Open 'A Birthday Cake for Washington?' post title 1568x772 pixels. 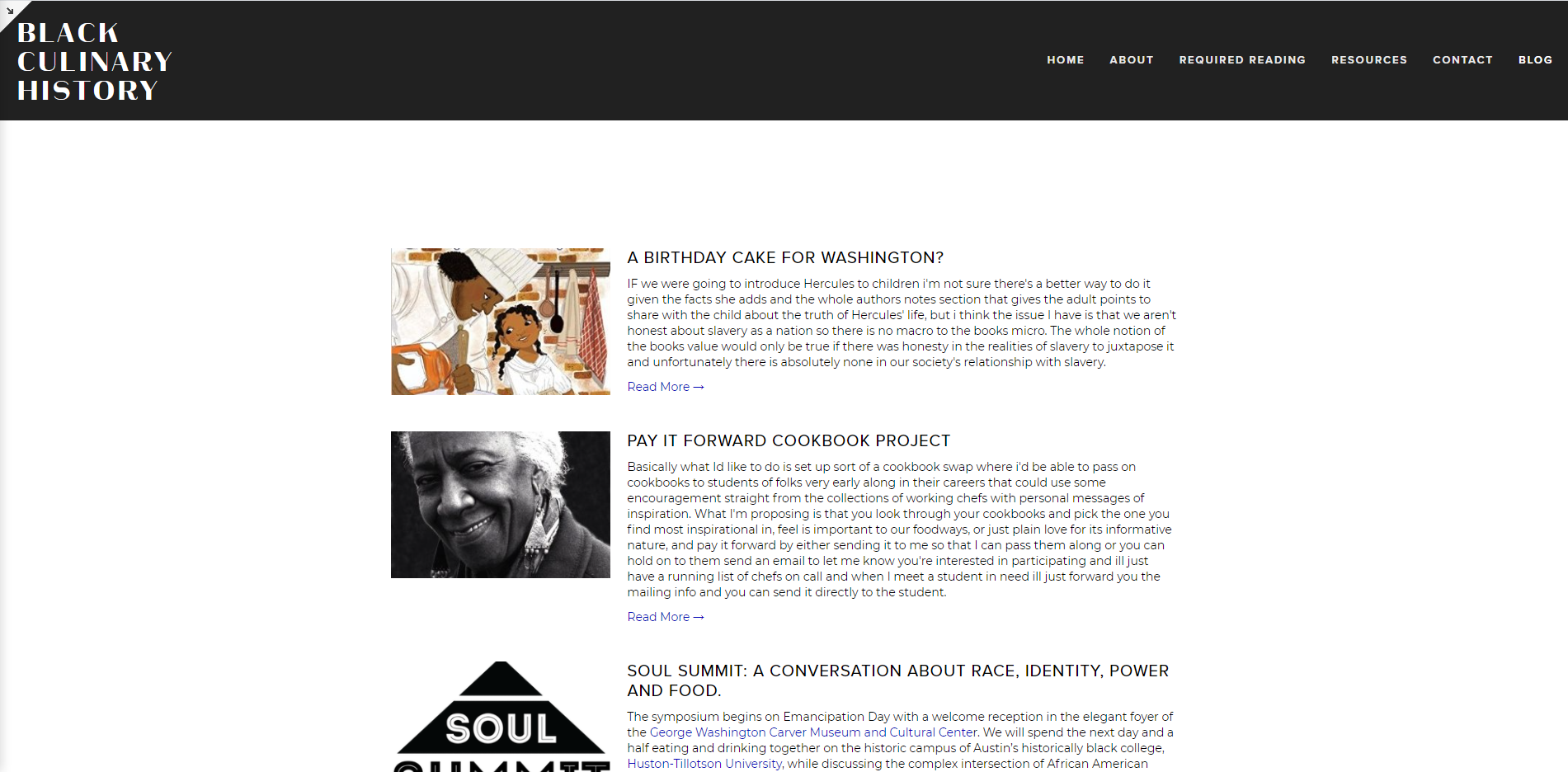(x=785, y=258)
